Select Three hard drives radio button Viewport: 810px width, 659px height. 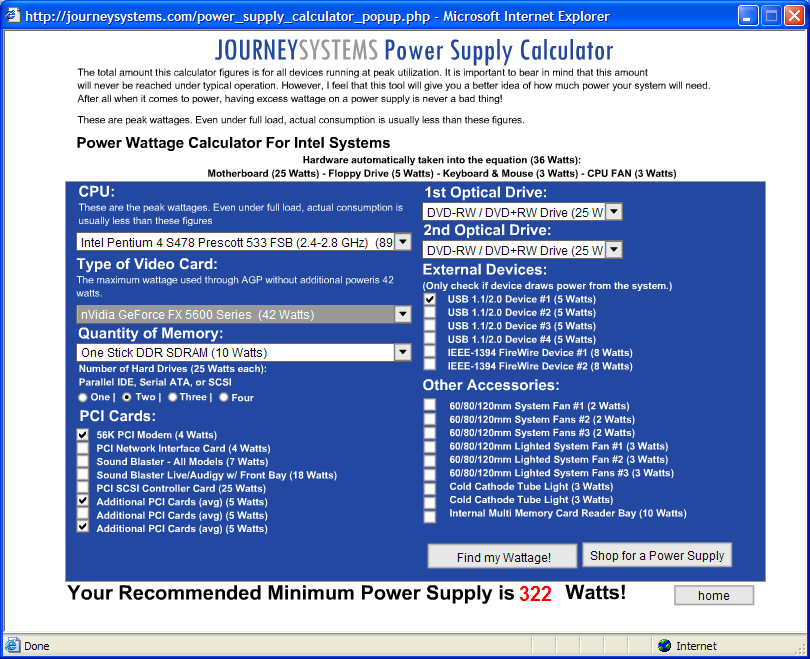pos(173,397)
